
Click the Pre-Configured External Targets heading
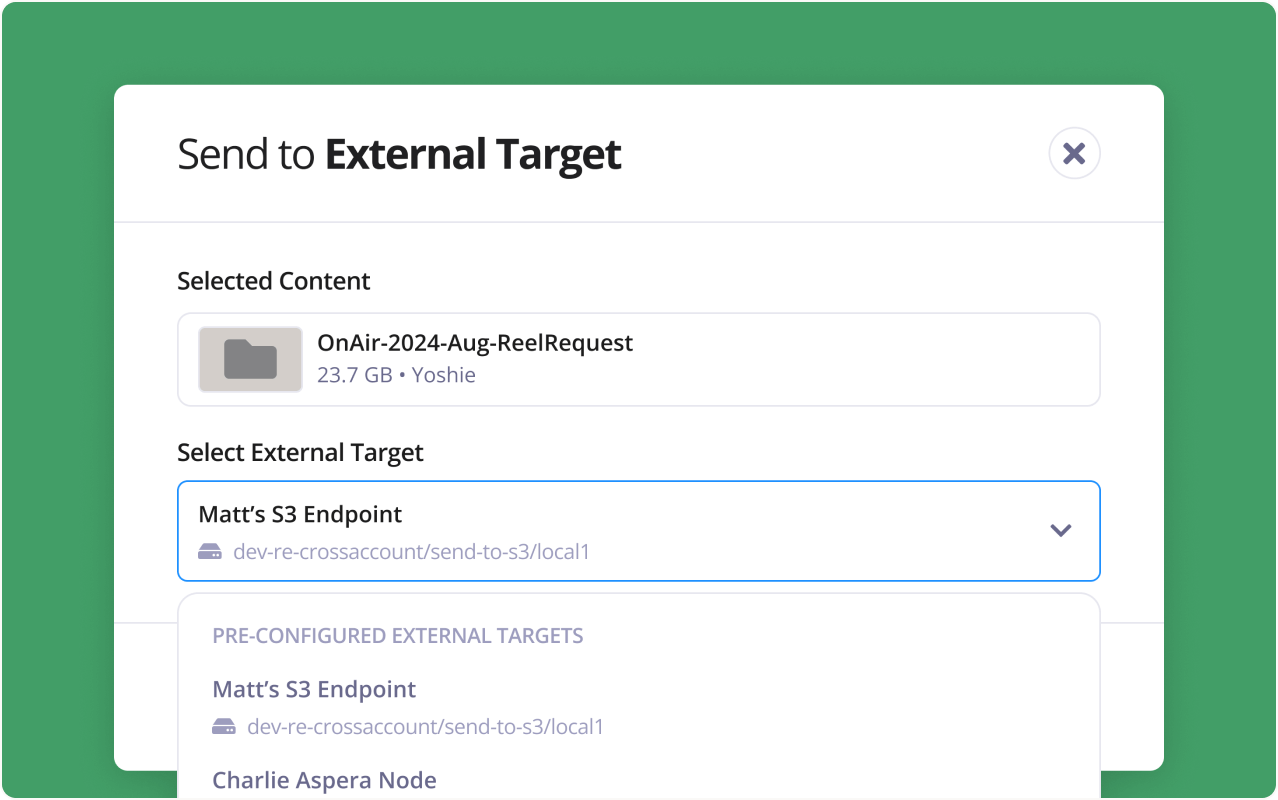397,635
